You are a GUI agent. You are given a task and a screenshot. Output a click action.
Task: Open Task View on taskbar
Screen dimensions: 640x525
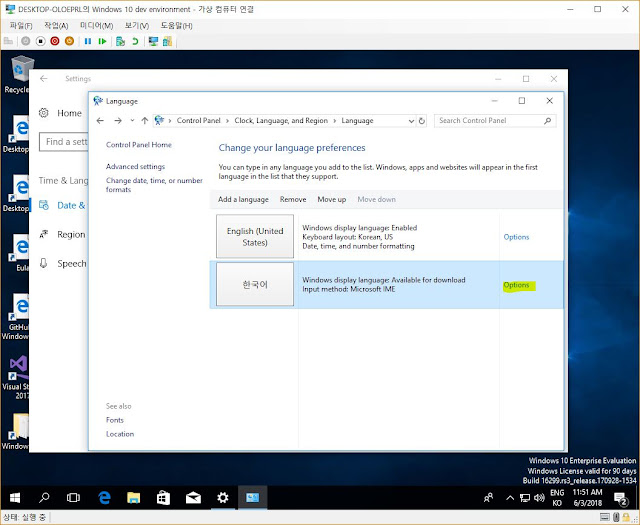tap(73, 498)
